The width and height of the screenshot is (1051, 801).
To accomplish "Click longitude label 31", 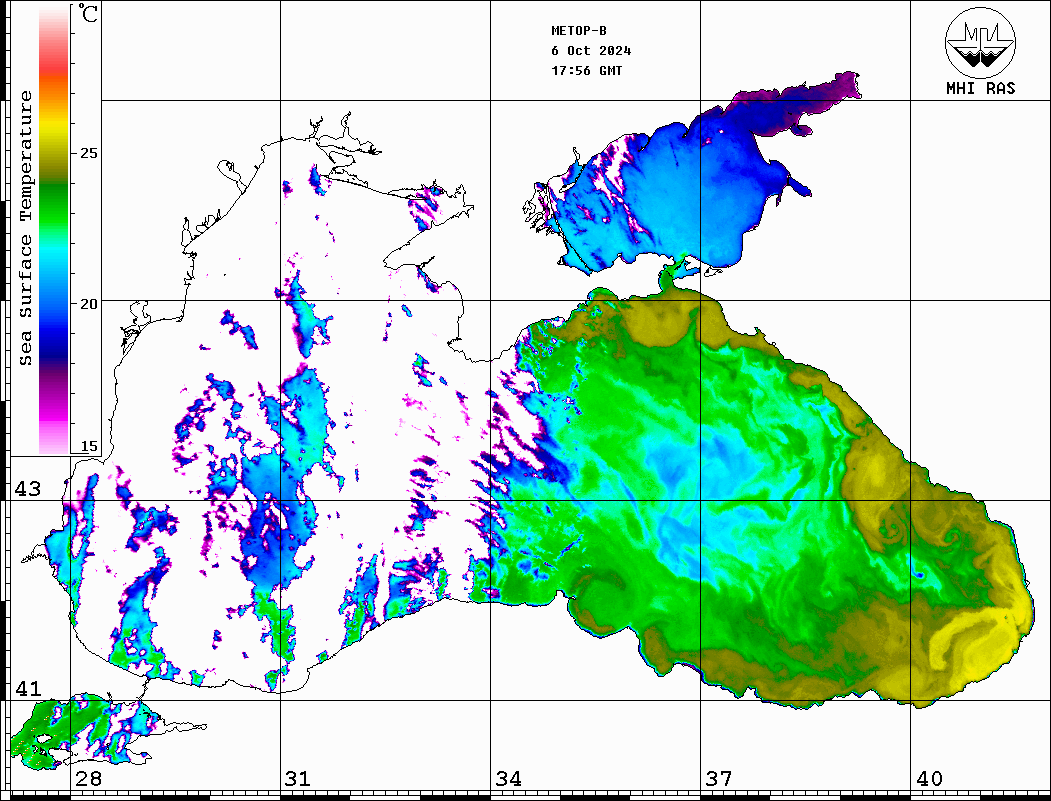I will [x=298, y=778].
